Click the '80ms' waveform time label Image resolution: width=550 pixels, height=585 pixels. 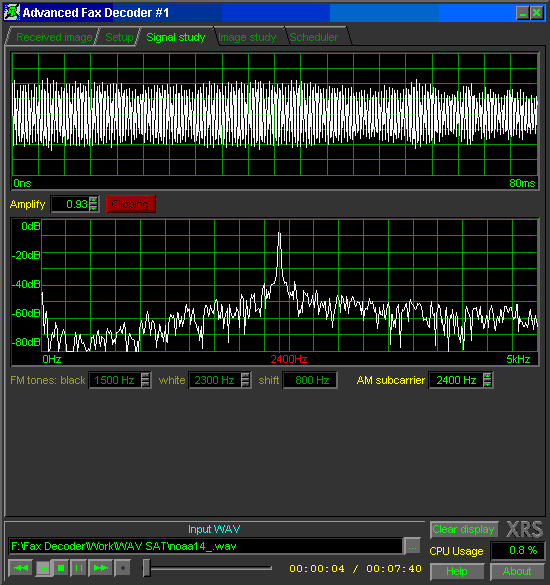[522, 183]
